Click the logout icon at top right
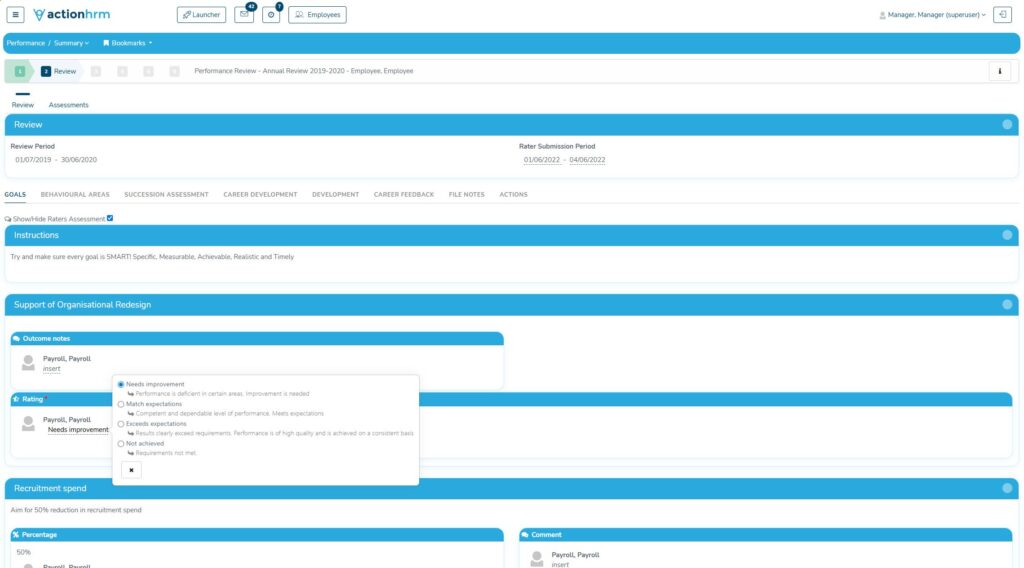This screenshot has width=1024, height=568. (x=1002, y=15)
